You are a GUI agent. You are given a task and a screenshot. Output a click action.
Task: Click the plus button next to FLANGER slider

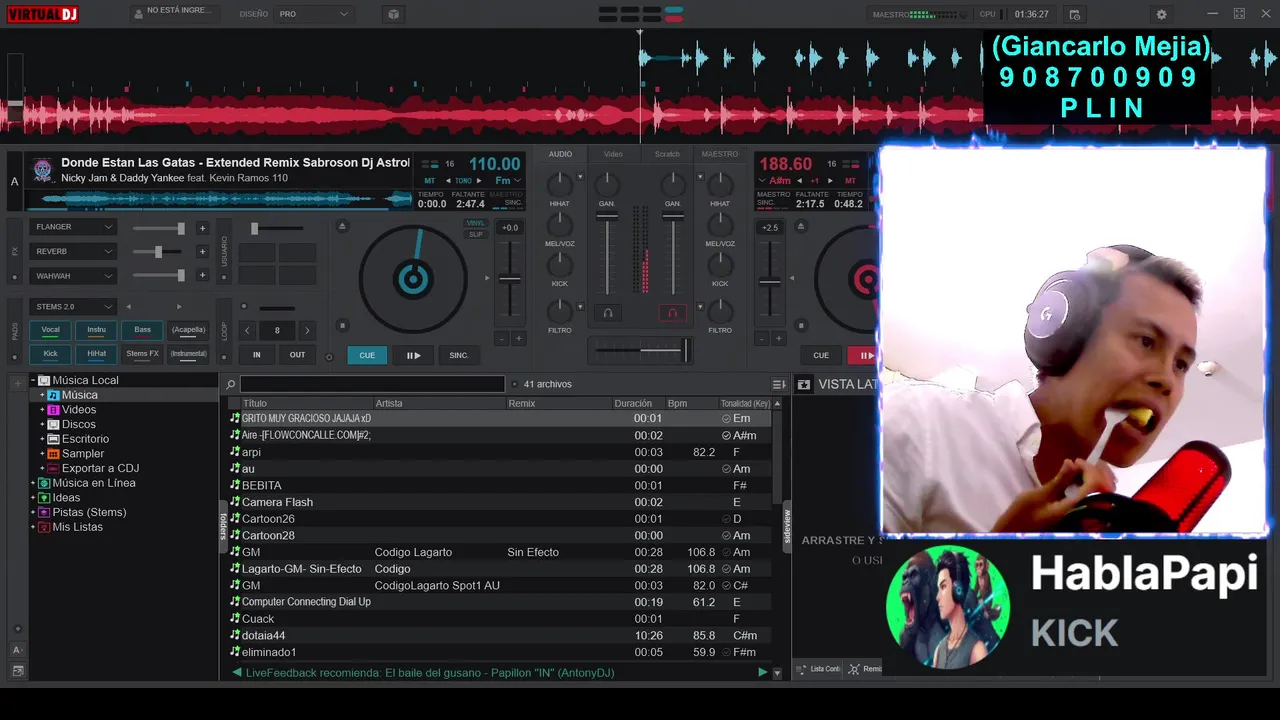coord(202,228)
